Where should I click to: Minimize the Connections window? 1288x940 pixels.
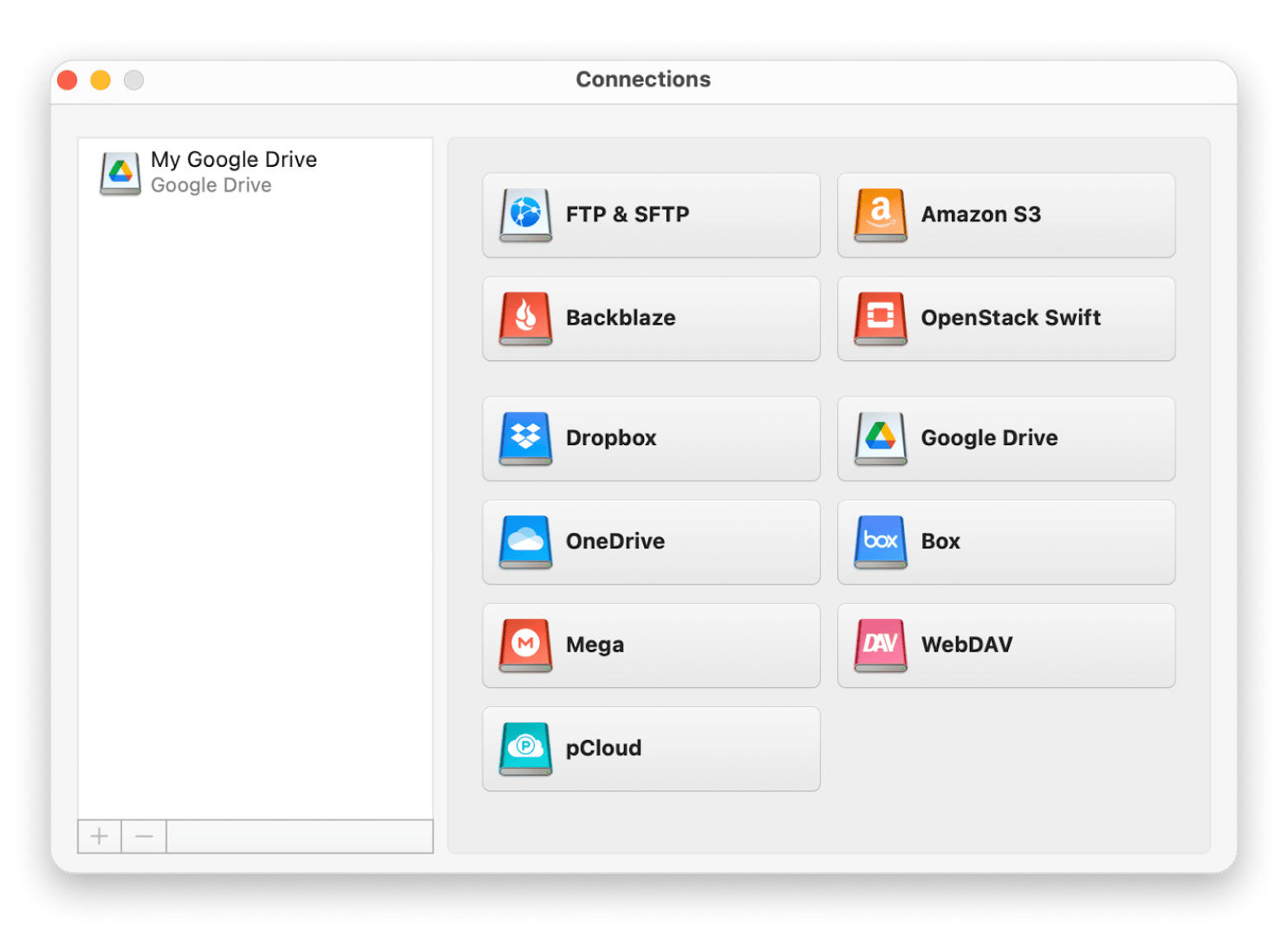(101, 80)
